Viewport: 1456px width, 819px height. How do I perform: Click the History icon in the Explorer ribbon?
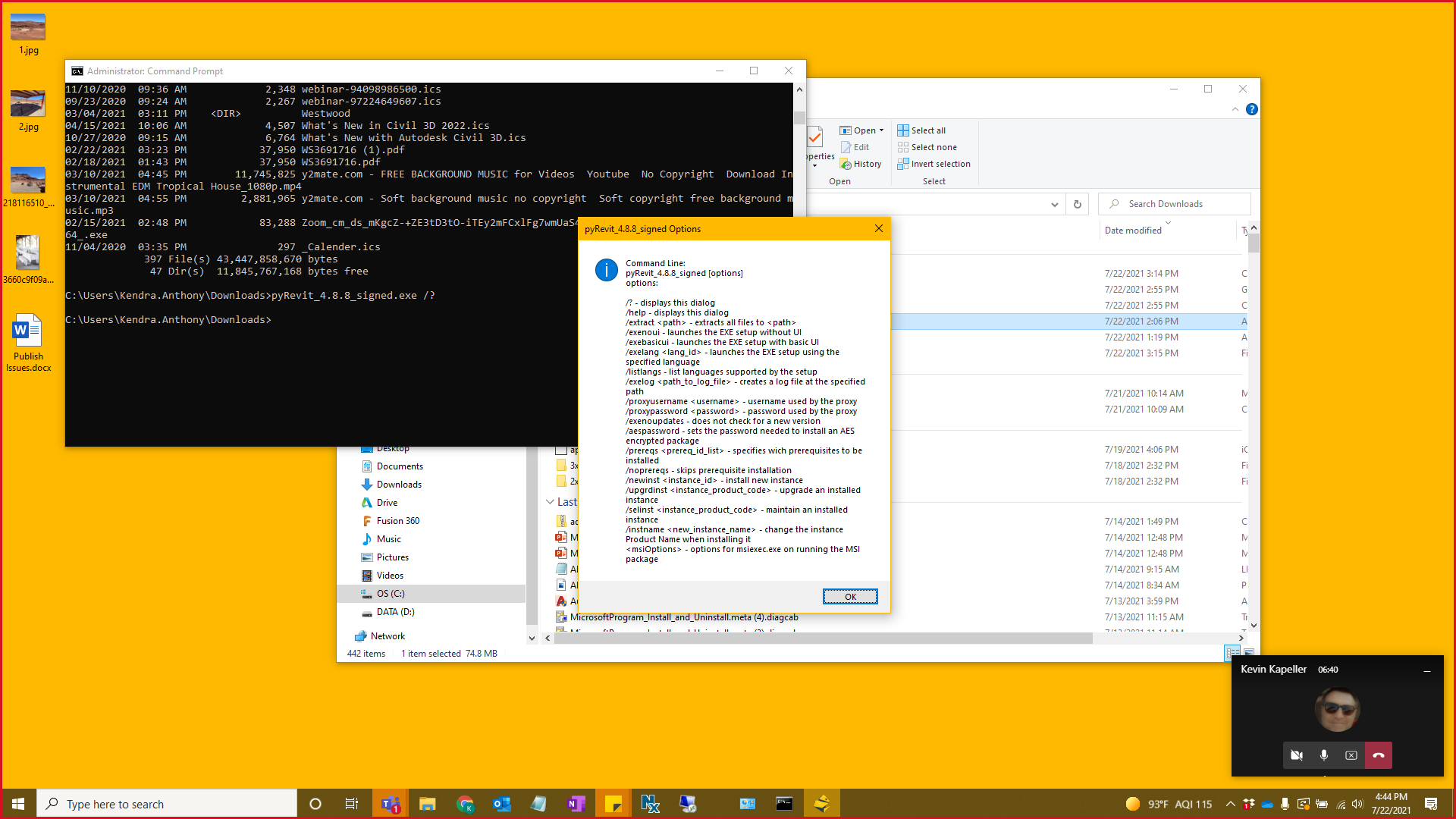tap(861, 163)
